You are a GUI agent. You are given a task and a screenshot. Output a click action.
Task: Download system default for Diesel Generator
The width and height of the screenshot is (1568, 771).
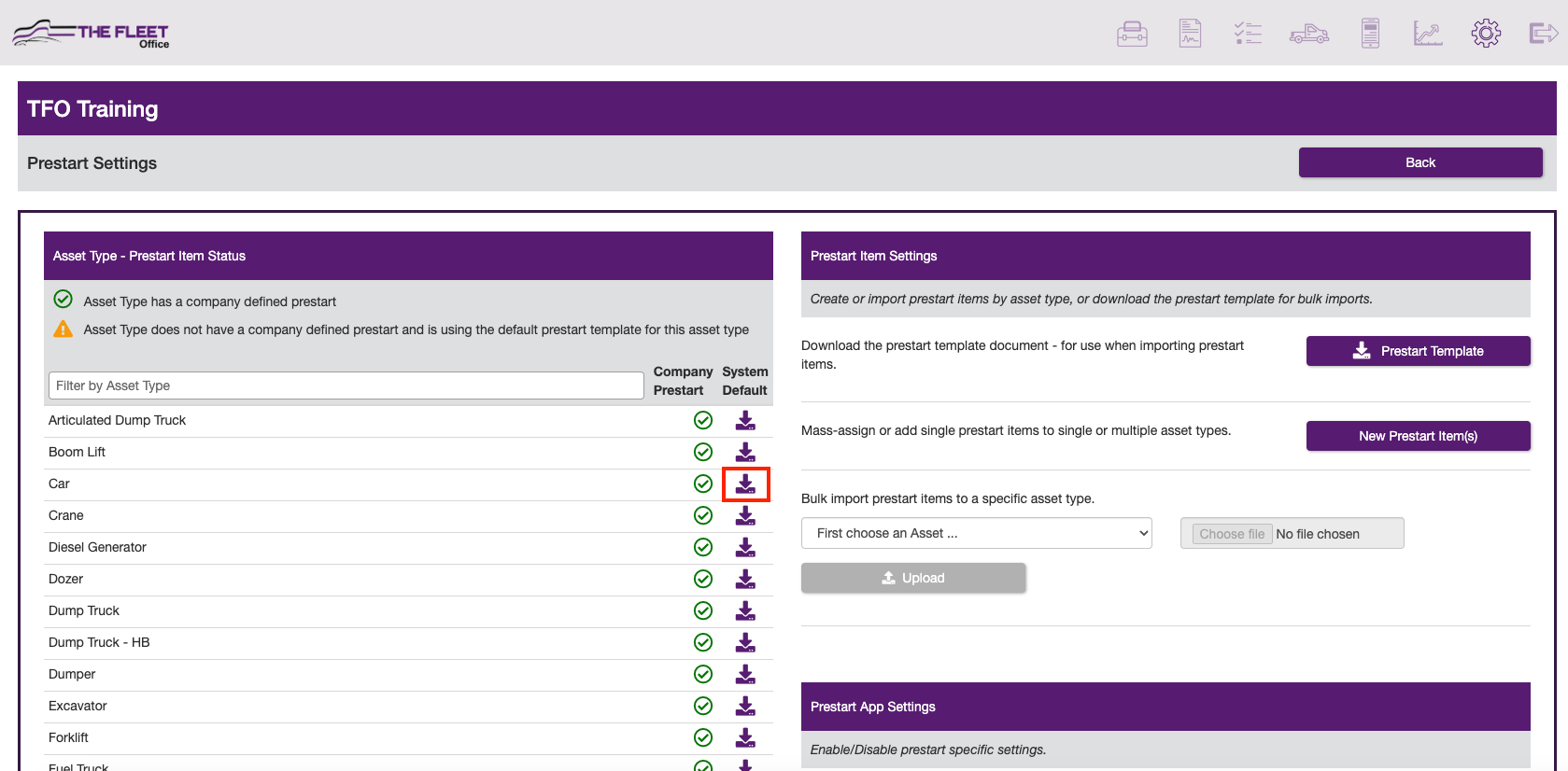745,547
